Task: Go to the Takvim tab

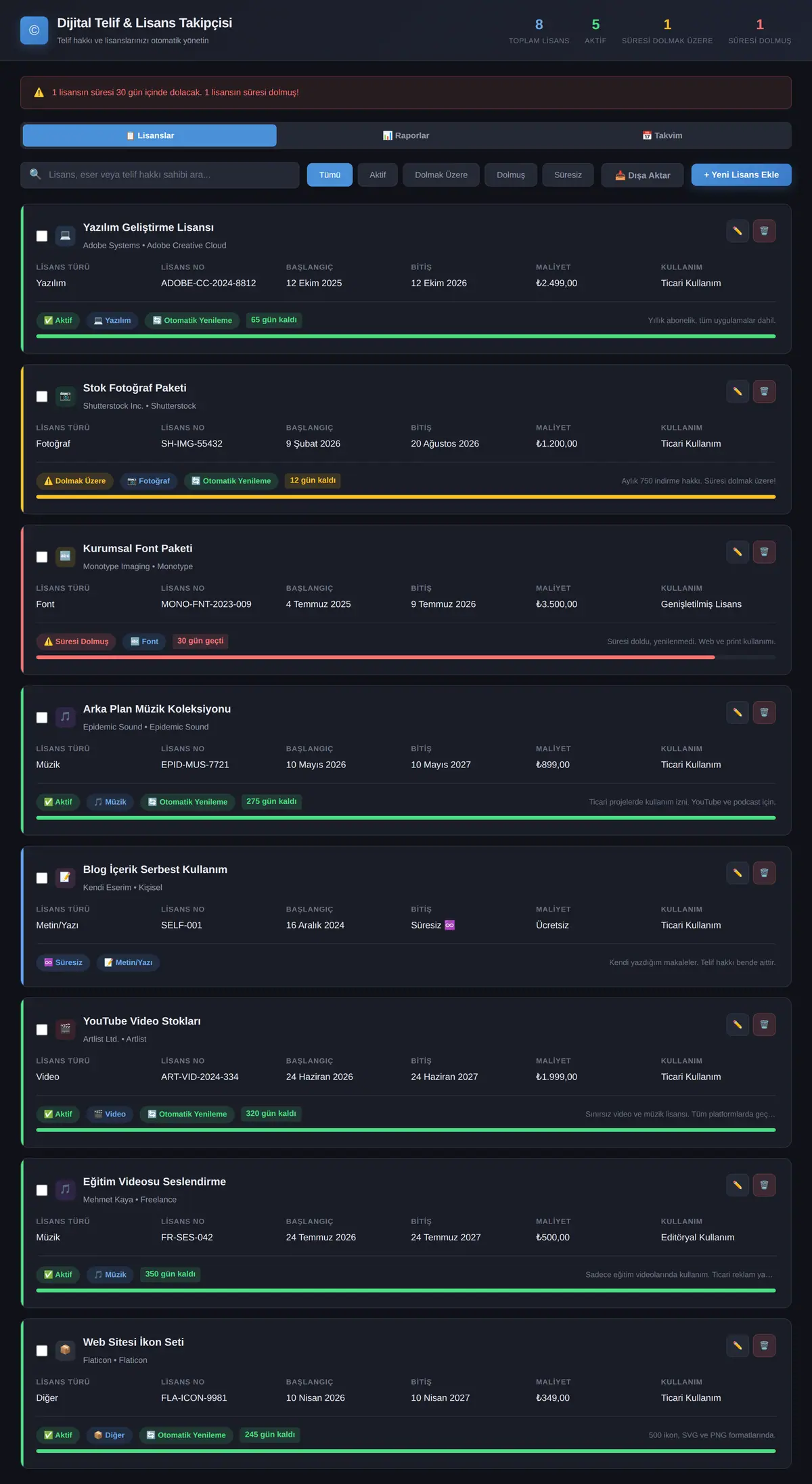Action: 662,135
